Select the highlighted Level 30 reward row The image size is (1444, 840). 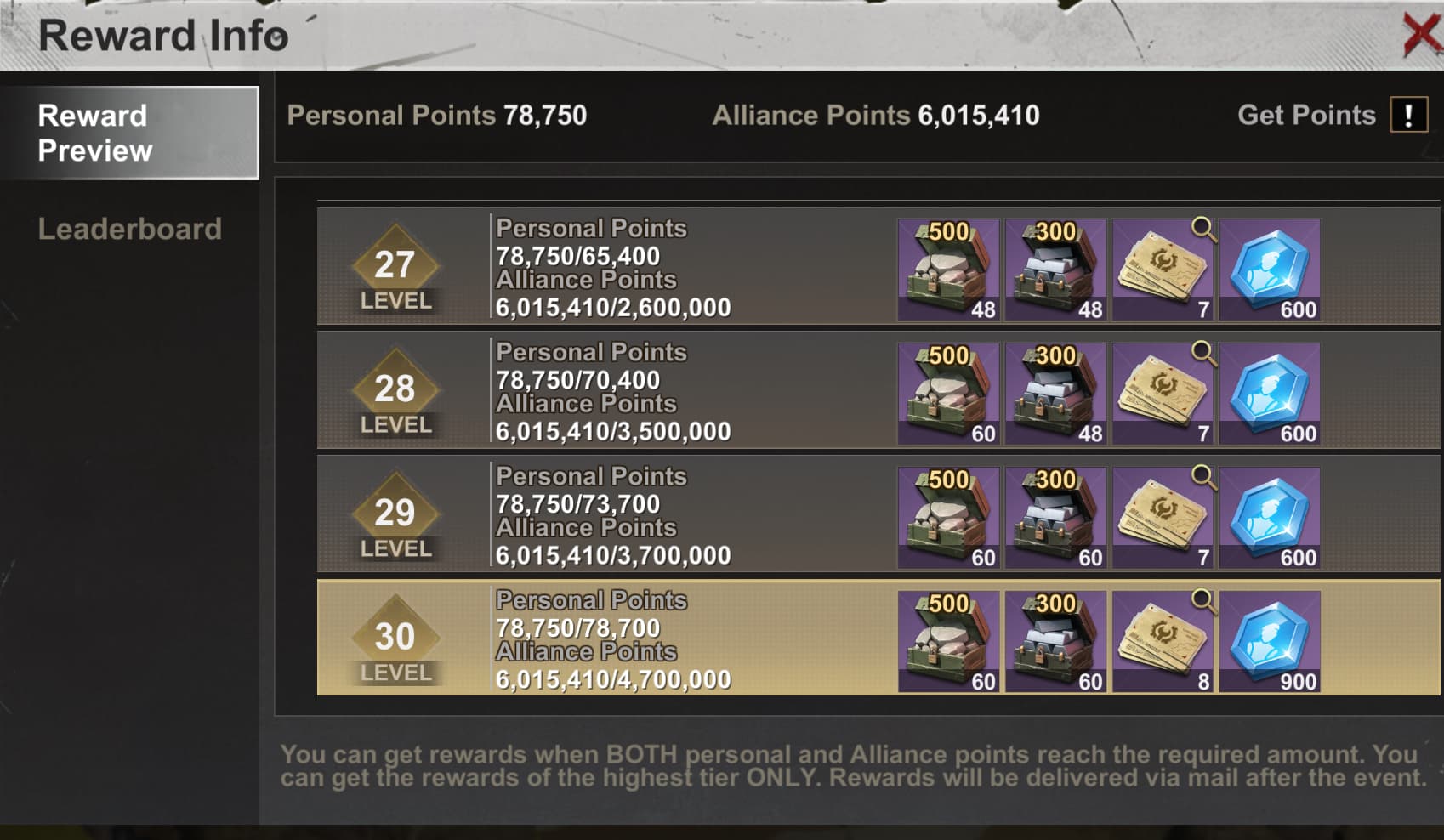point(878,638)
